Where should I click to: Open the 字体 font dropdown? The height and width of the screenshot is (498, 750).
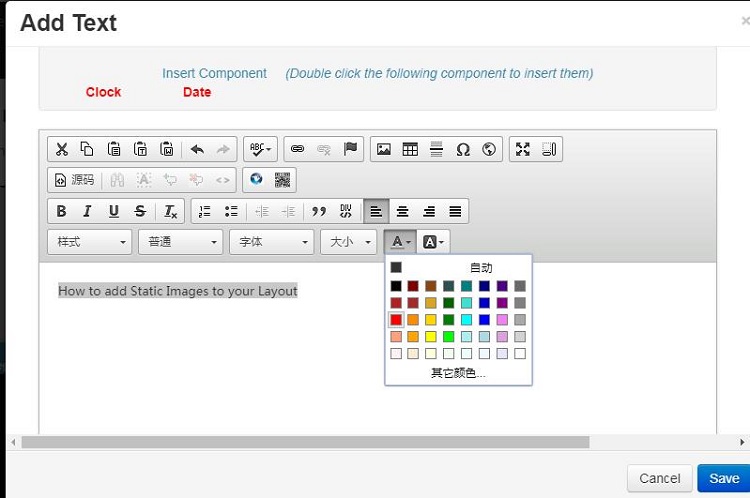click(x=271, y=242)
